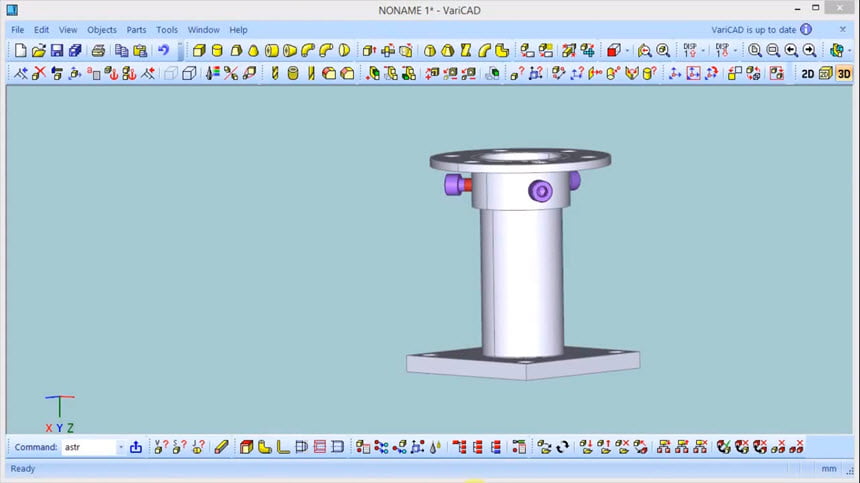Click the red shaded box icon at bottom
860x483 pixels.
coord(246,447)
